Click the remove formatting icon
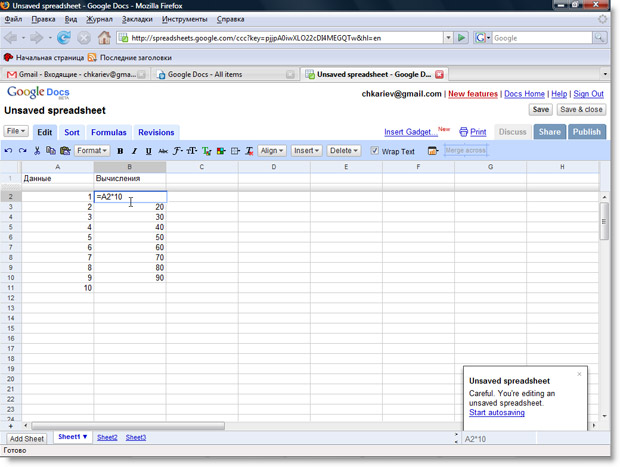Screen dimensions: 620x467 249,151
